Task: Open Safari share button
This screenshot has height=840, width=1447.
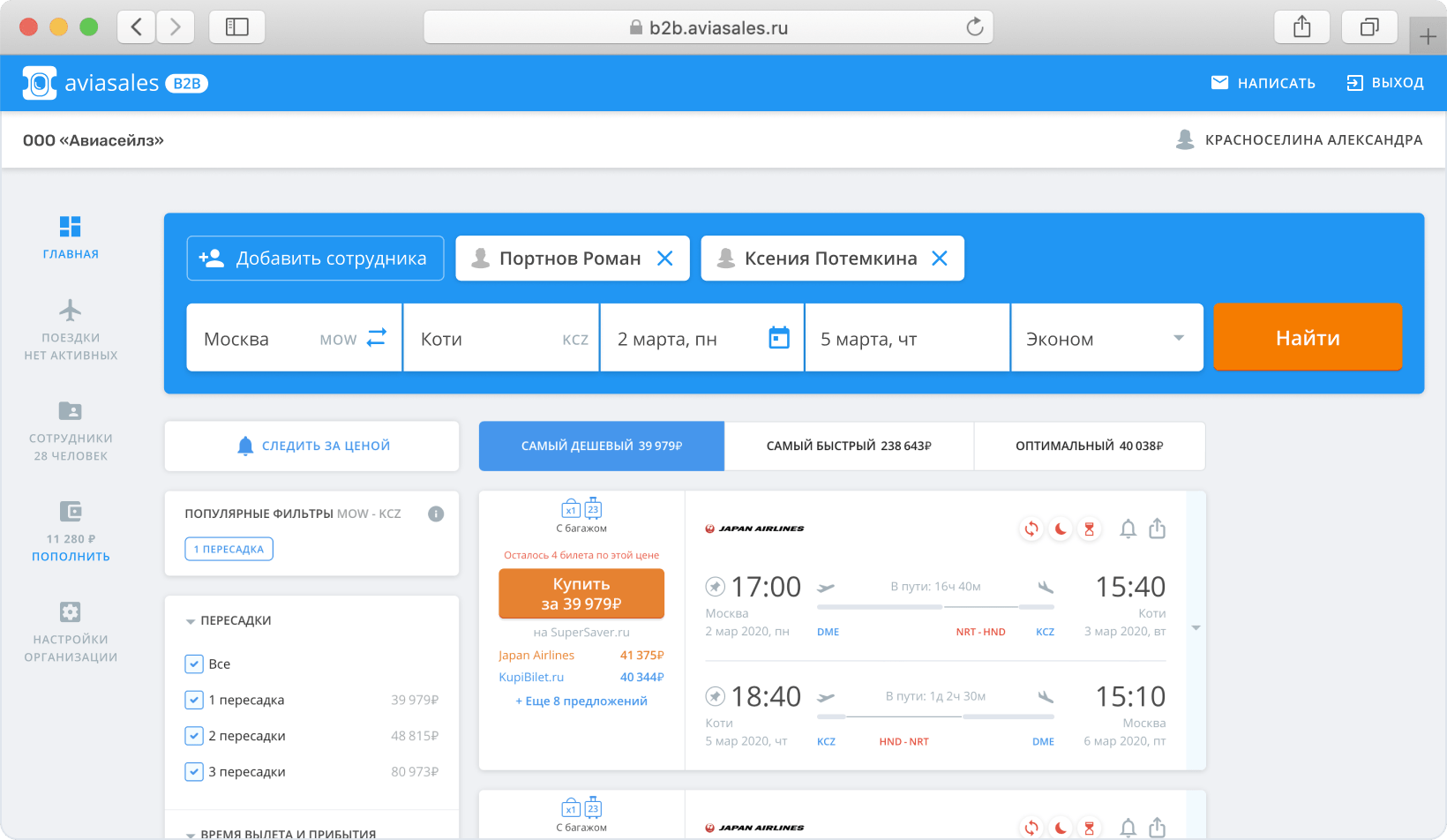Action: coord(1301,26)
